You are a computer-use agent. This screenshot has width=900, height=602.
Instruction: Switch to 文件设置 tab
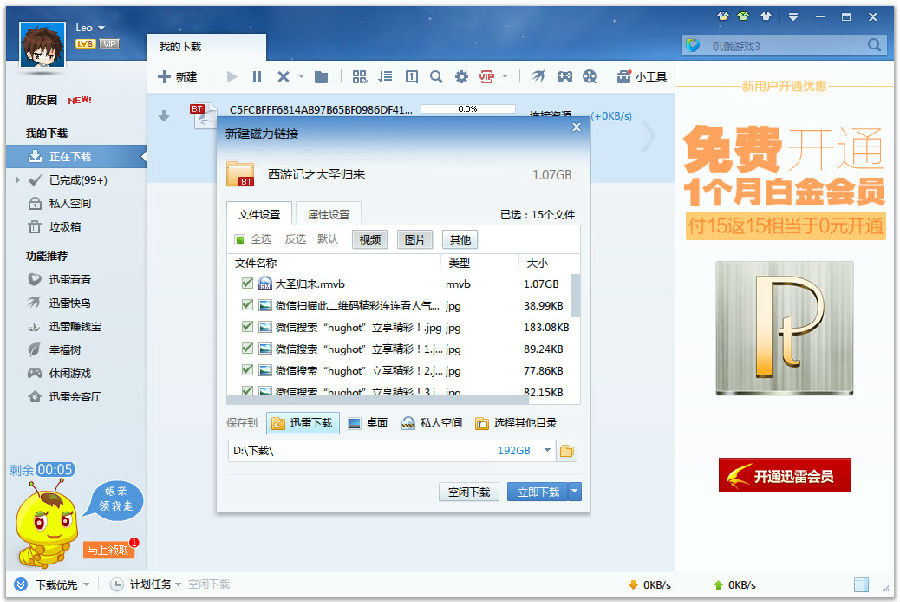coord(259,214)
